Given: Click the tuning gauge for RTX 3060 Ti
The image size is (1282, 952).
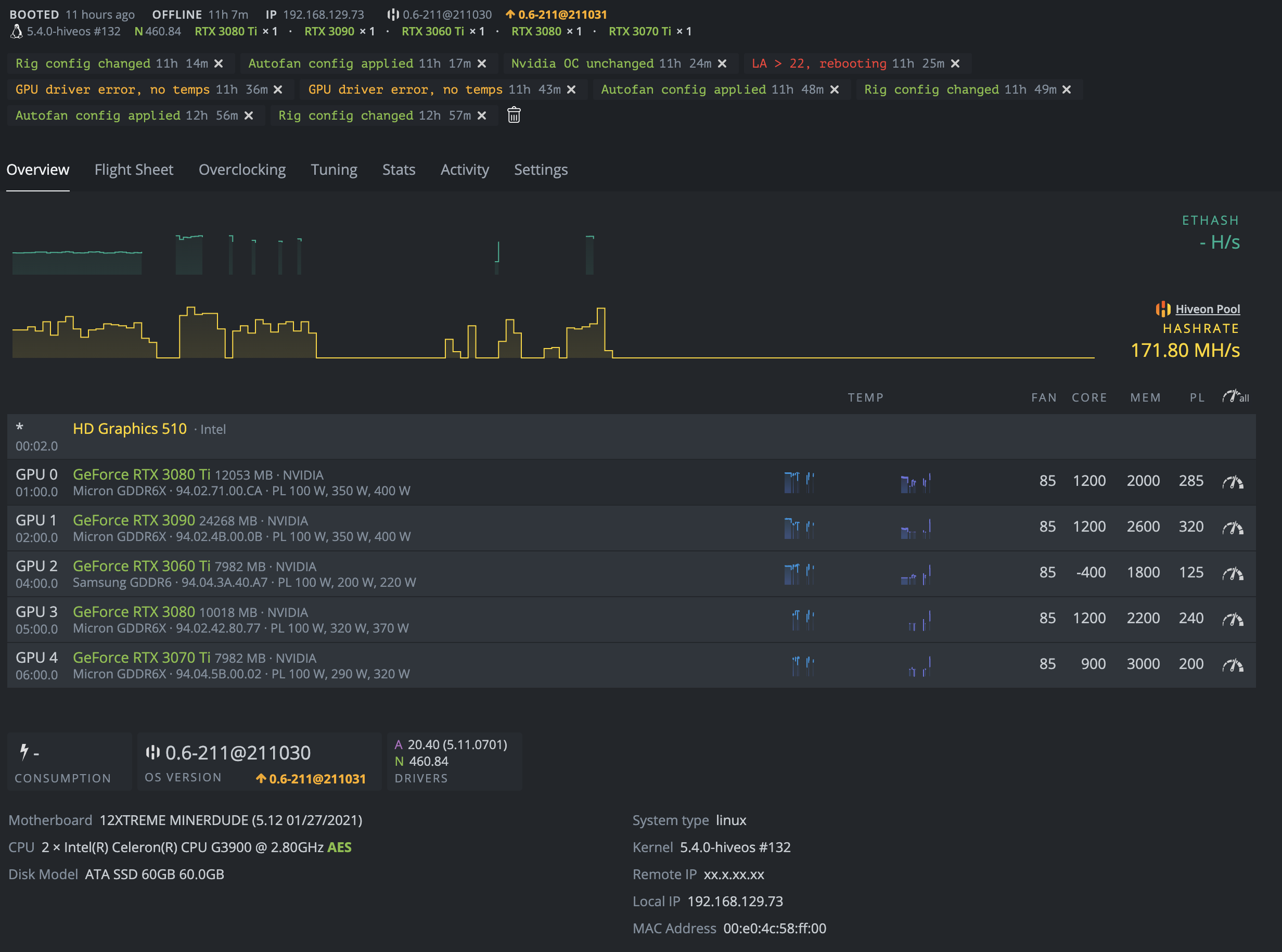Looking at the screenshot, I should (1233, 573).
